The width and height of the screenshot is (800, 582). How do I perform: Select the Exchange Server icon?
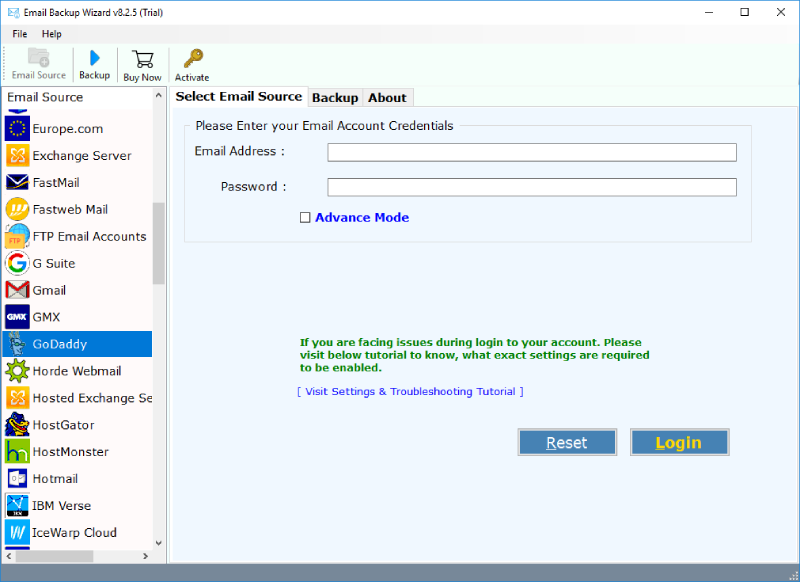click(x=17, y=156)
